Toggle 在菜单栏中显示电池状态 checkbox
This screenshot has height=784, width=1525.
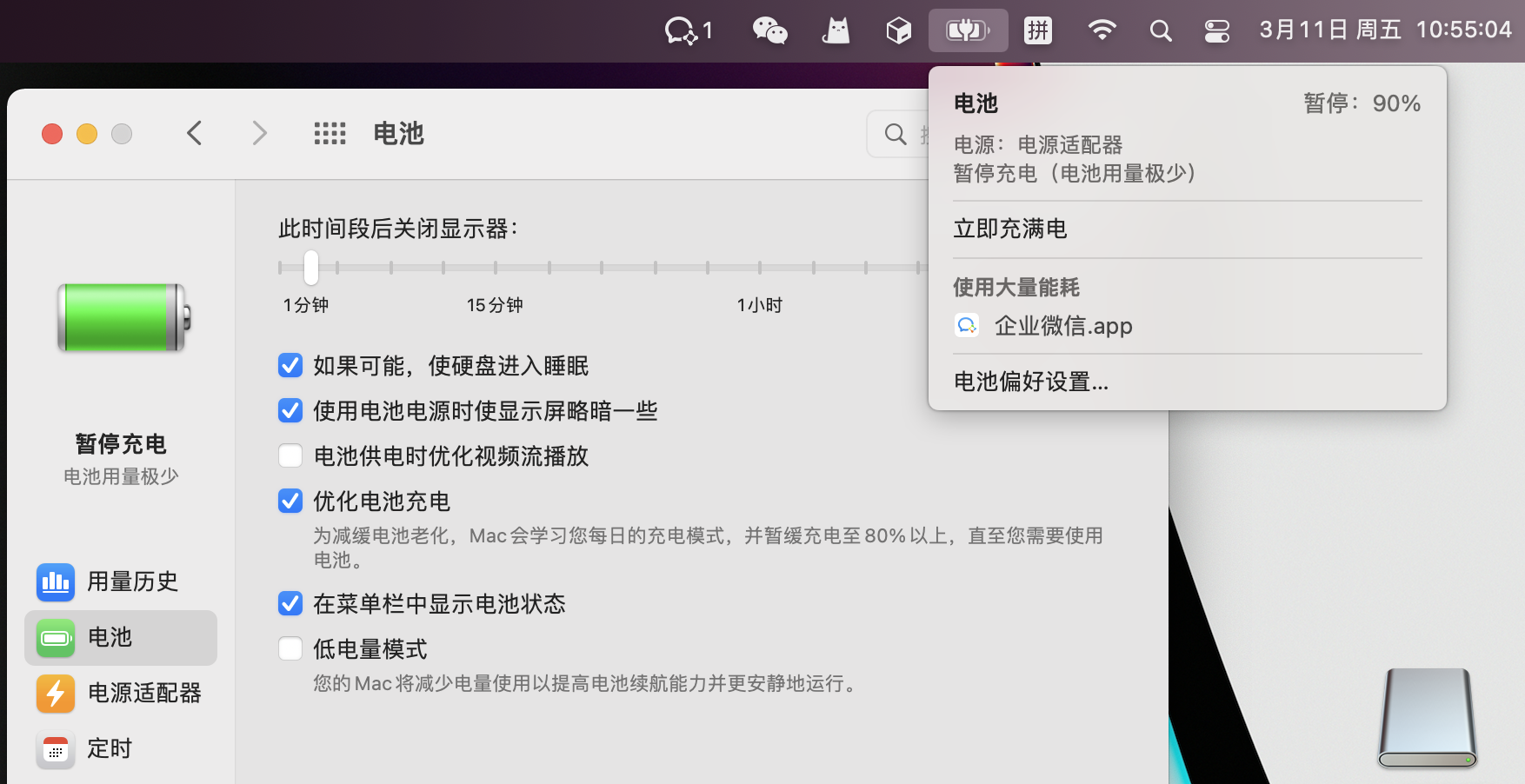(x=290, y=603)
